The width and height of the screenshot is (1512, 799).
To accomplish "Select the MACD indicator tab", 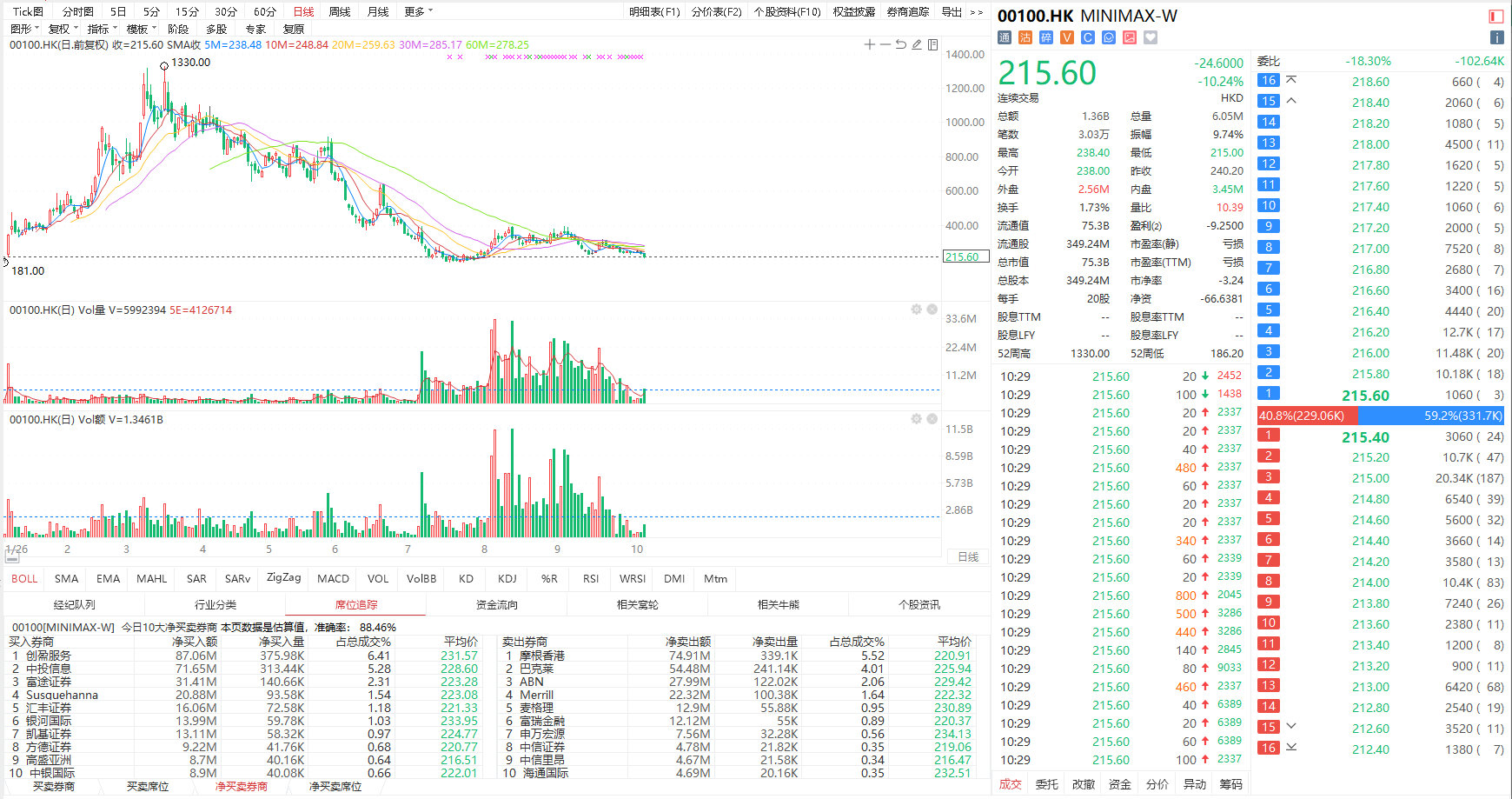I will [x=333, y=578].
